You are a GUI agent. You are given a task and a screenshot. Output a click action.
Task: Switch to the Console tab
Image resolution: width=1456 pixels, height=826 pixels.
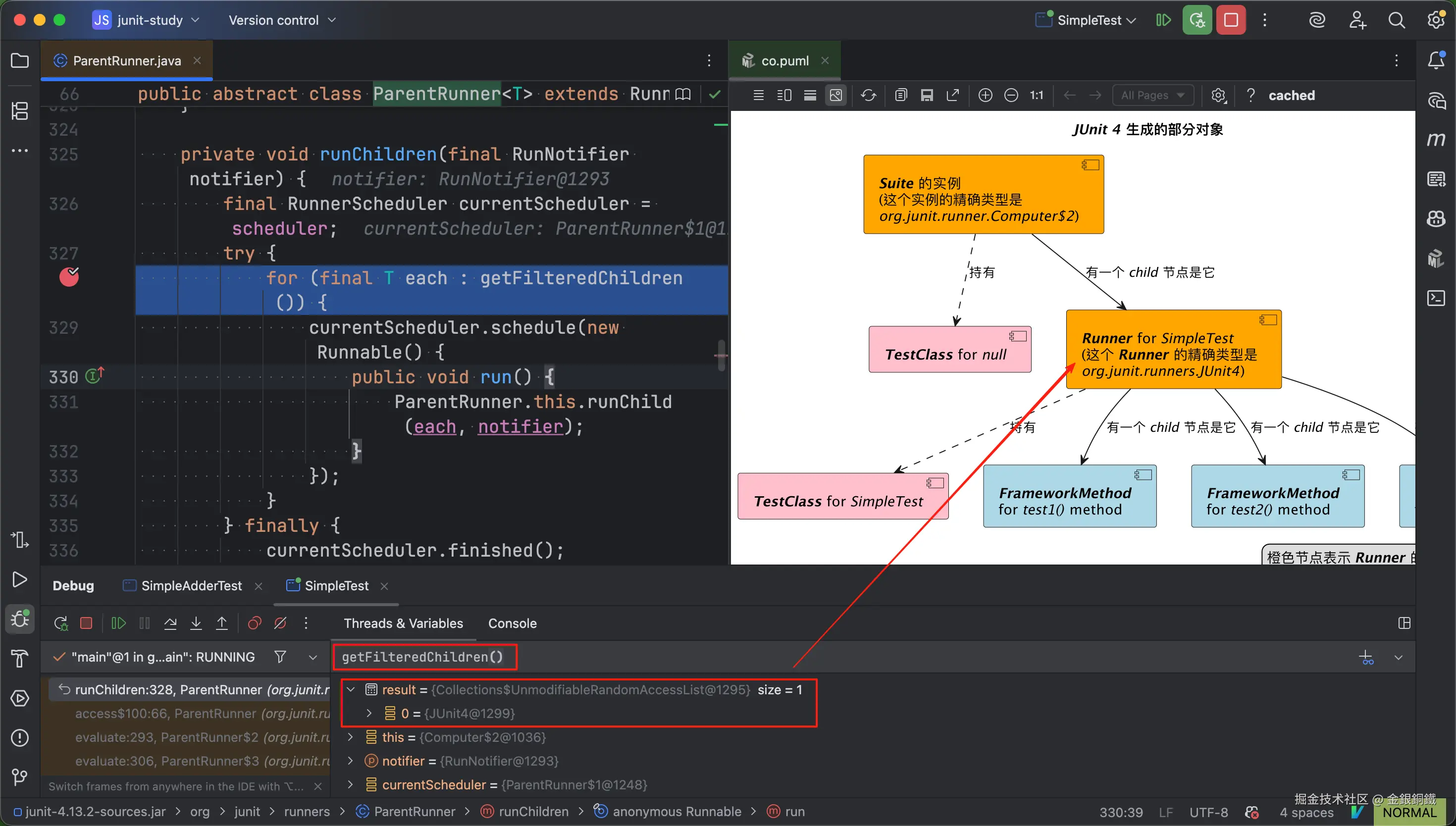[512, 623]
